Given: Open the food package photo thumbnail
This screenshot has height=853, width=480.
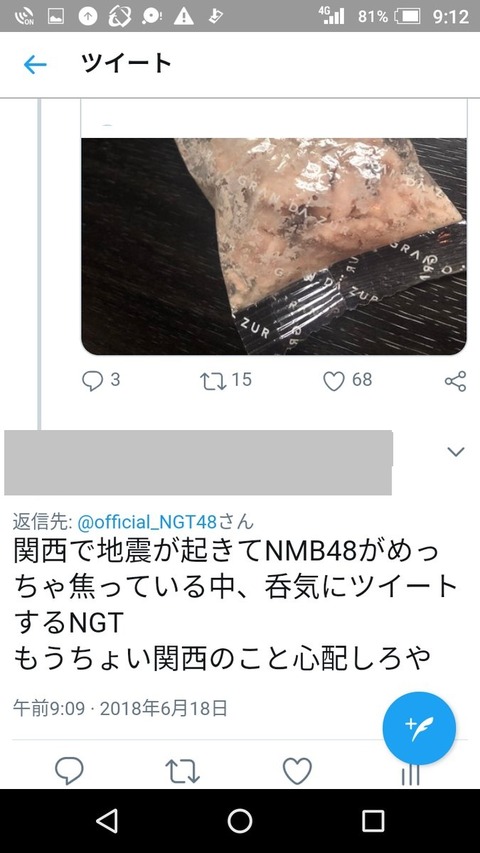Looking at the screenshot, I should [x=274, y=246].
